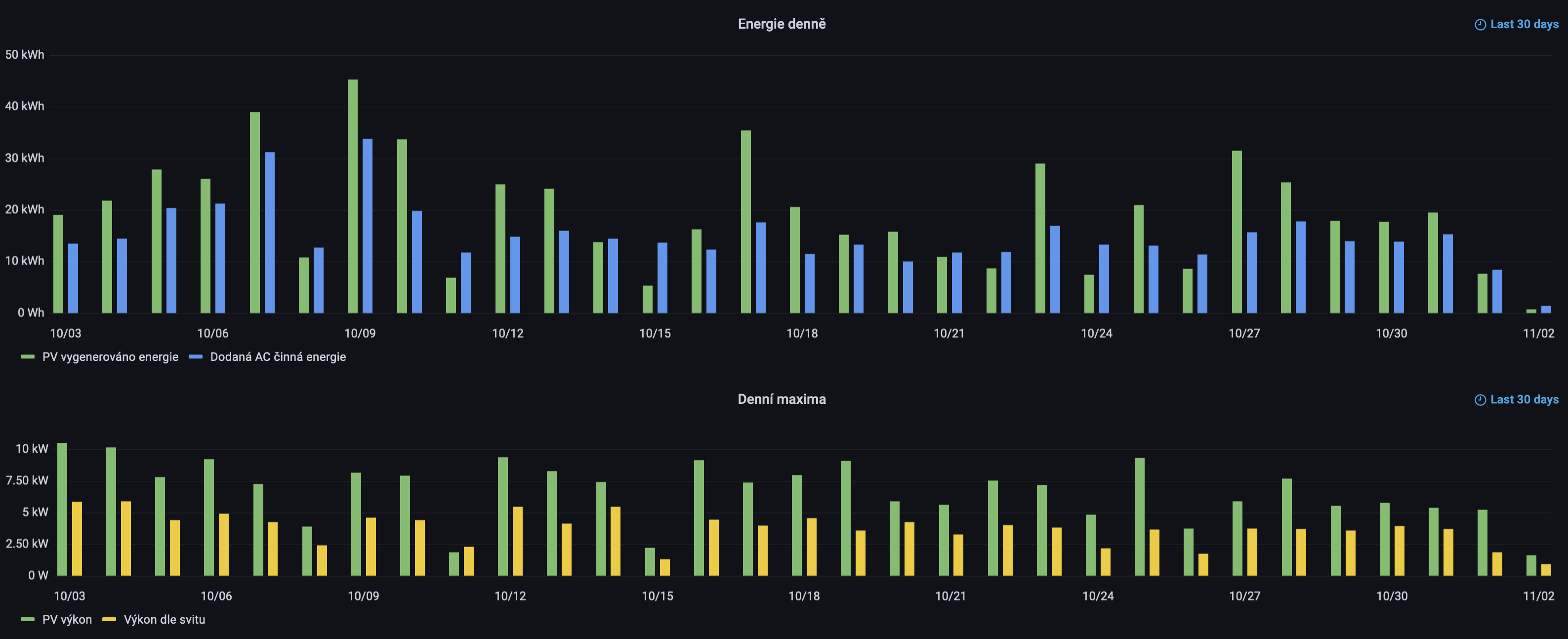Screen dimensions: 1568x639
Task: Open the Denní maxima panel title menu
Action: pyautogui.click(x=782, y=399)
